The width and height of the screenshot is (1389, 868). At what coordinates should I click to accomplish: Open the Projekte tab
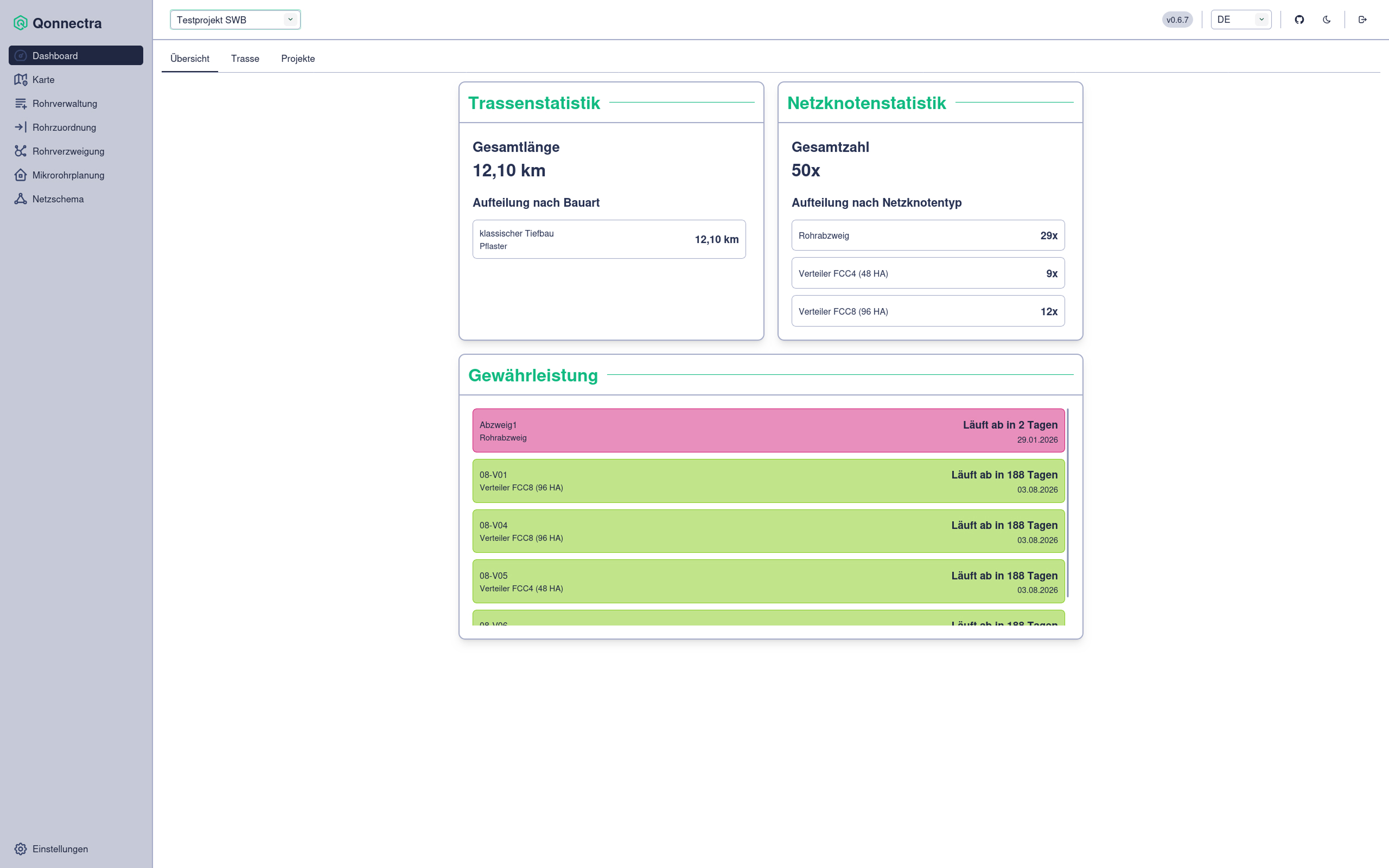pos(297,58)
